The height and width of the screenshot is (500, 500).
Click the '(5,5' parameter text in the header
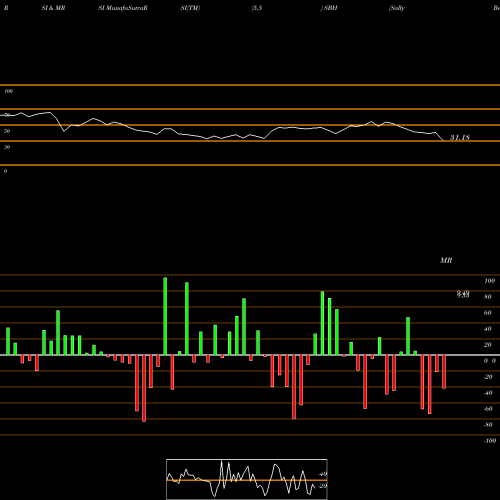click(257, 8)
